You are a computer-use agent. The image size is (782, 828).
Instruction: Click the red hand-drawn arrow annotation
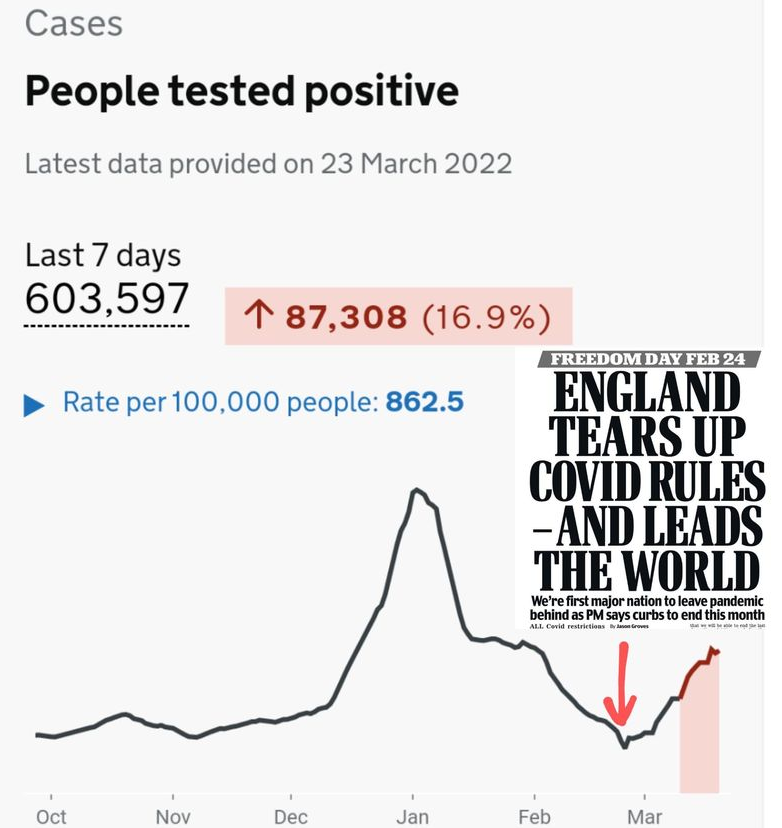[x=623, y=686]
